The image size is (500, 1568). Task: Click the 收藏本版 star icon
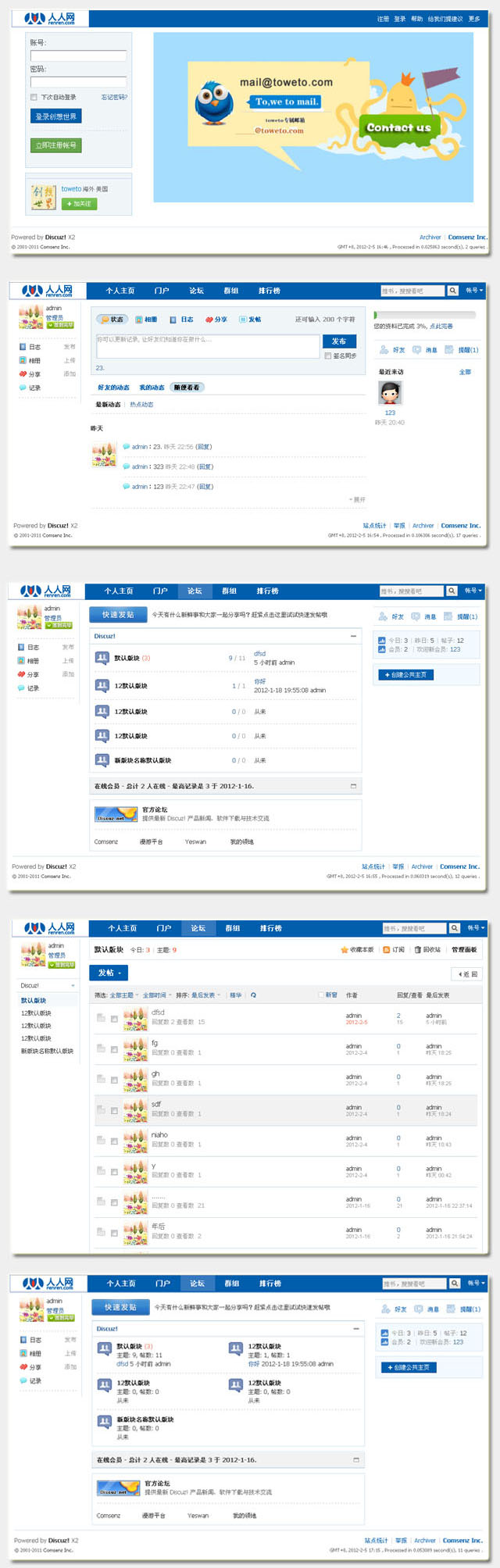click(x=344, y=950)
